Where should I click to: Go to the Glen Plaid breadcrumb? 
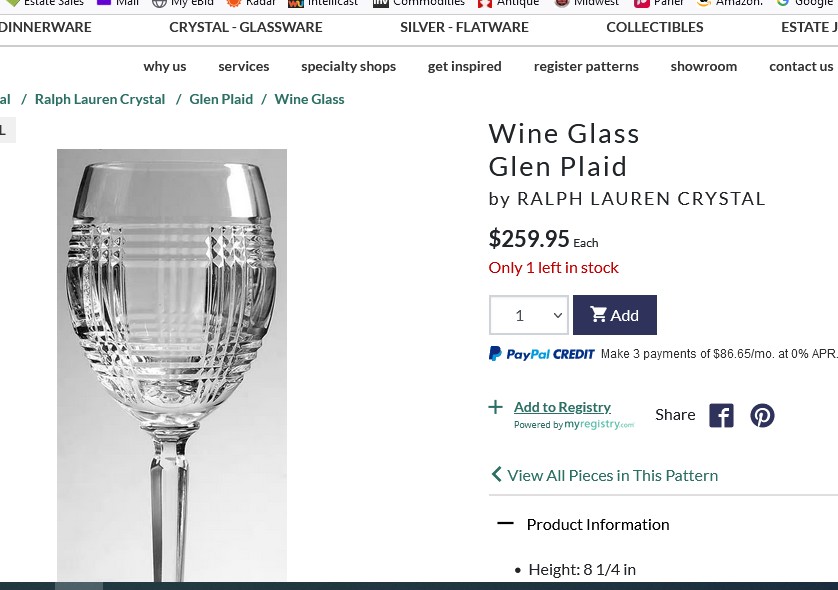221,99
